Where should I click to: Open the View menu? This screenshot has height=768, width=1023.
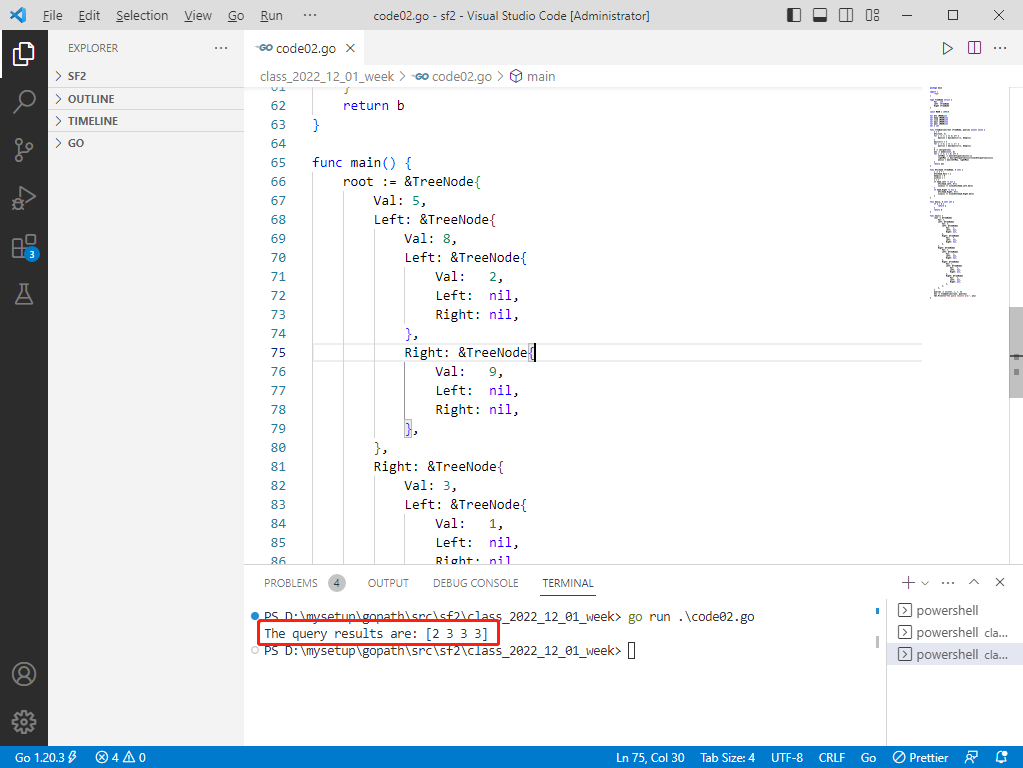click(x=197, y=15)
